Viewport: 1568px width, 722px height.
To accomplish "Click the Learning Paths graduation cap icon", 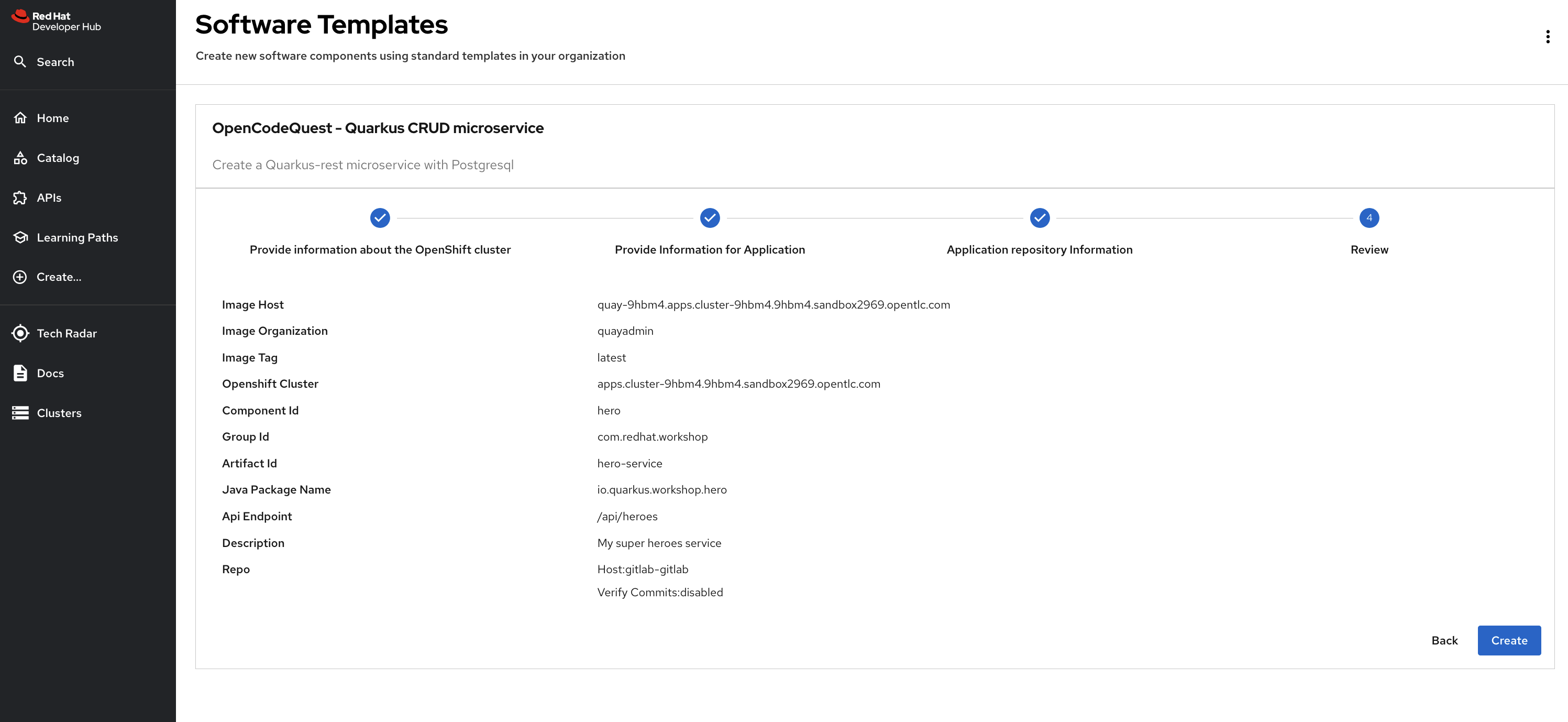I will coord(20,237).
